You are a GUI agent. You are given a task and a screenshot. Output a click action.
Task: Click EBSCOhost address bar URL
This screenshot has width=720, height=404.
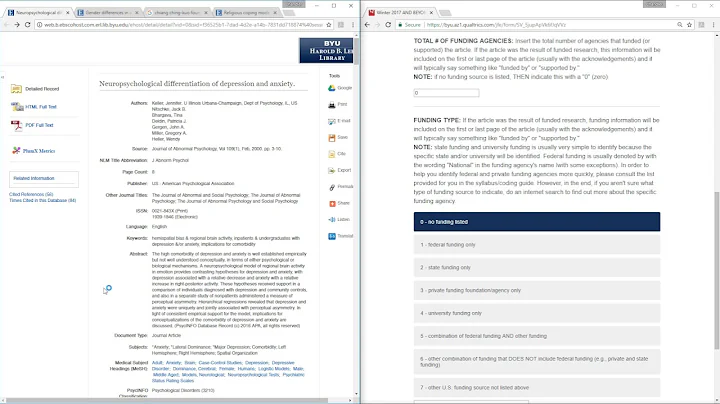(183, 25)
